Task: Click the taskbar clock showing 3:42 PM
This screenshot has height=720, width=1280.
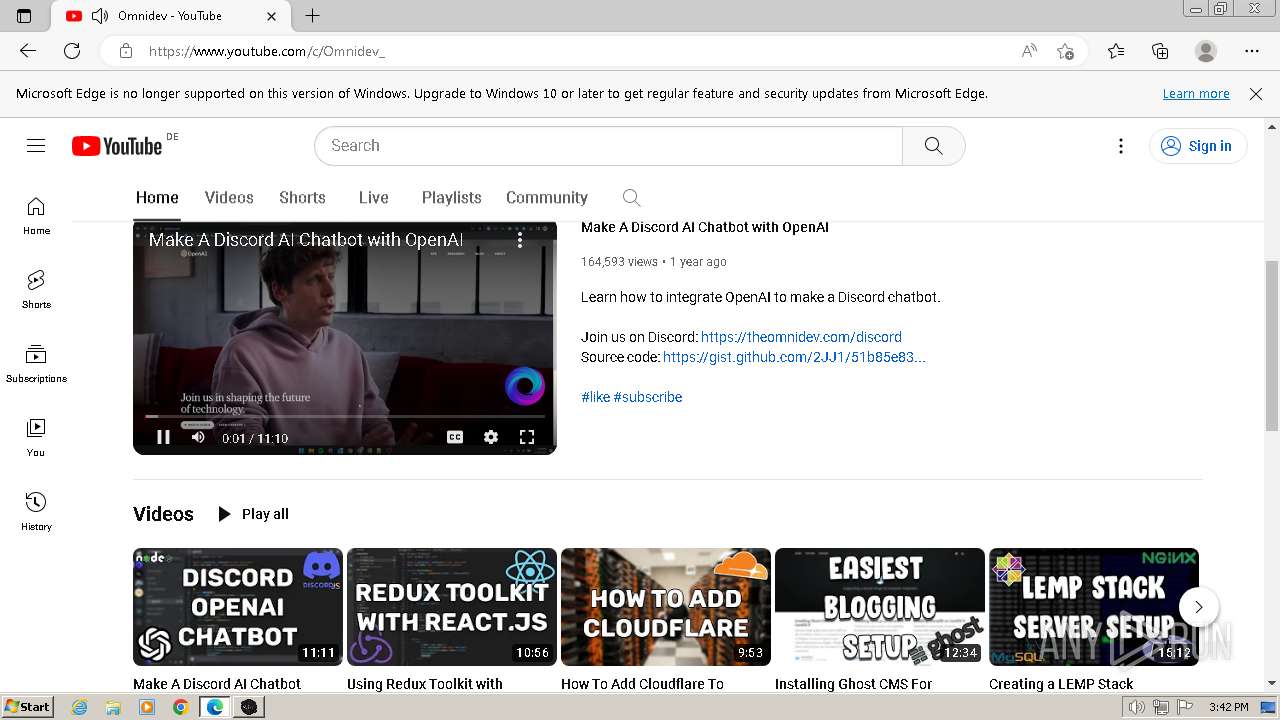Action: [1228, 707]
